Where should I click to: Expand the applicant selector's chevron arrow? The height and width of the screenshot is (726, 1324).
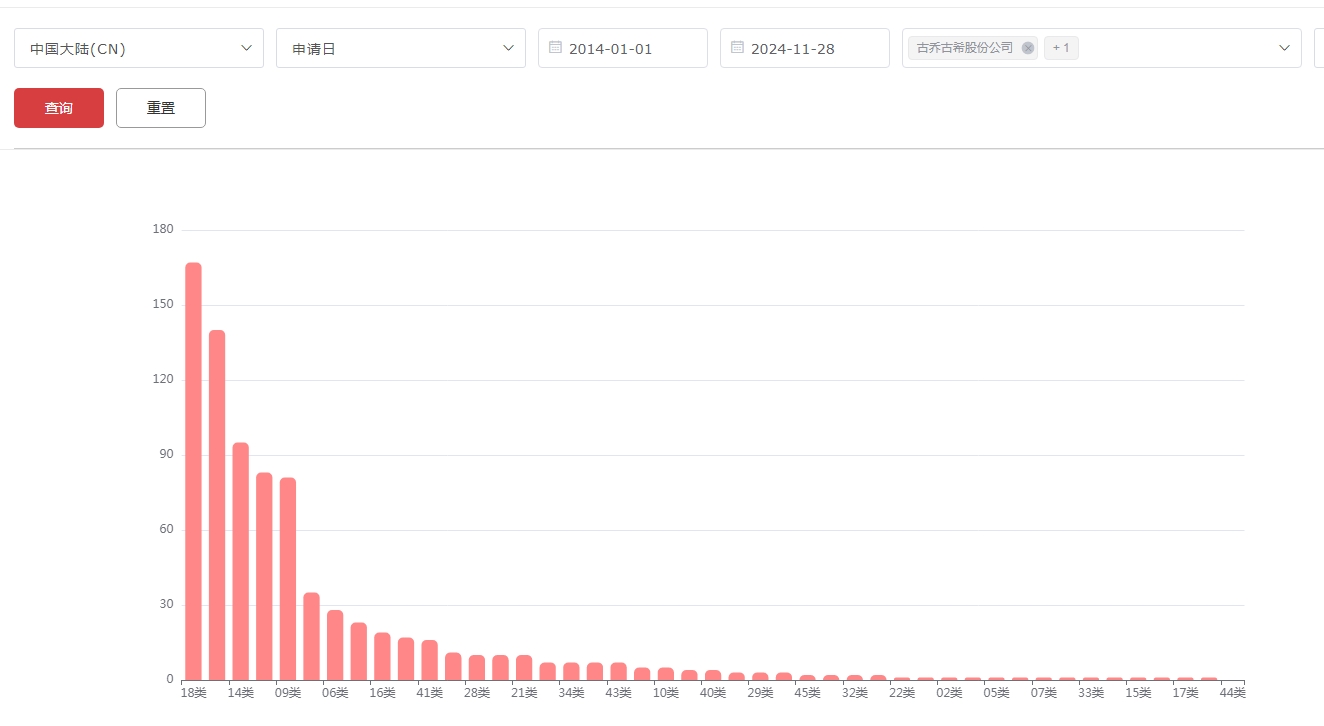pyautogui.click(x=1284, y=48)
